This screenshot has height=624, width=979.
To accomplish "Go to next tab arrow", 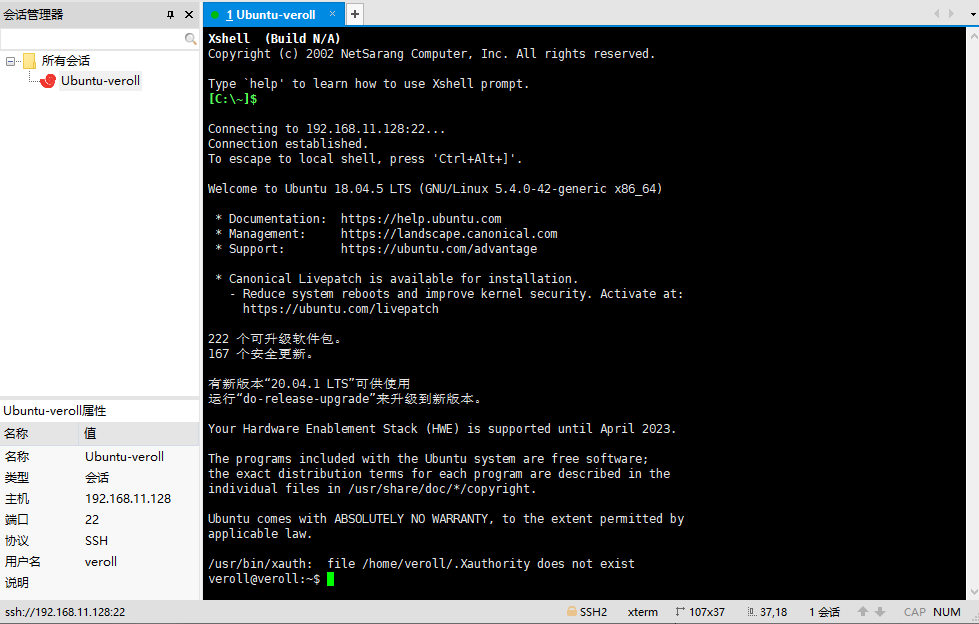I will click(952, 13).
